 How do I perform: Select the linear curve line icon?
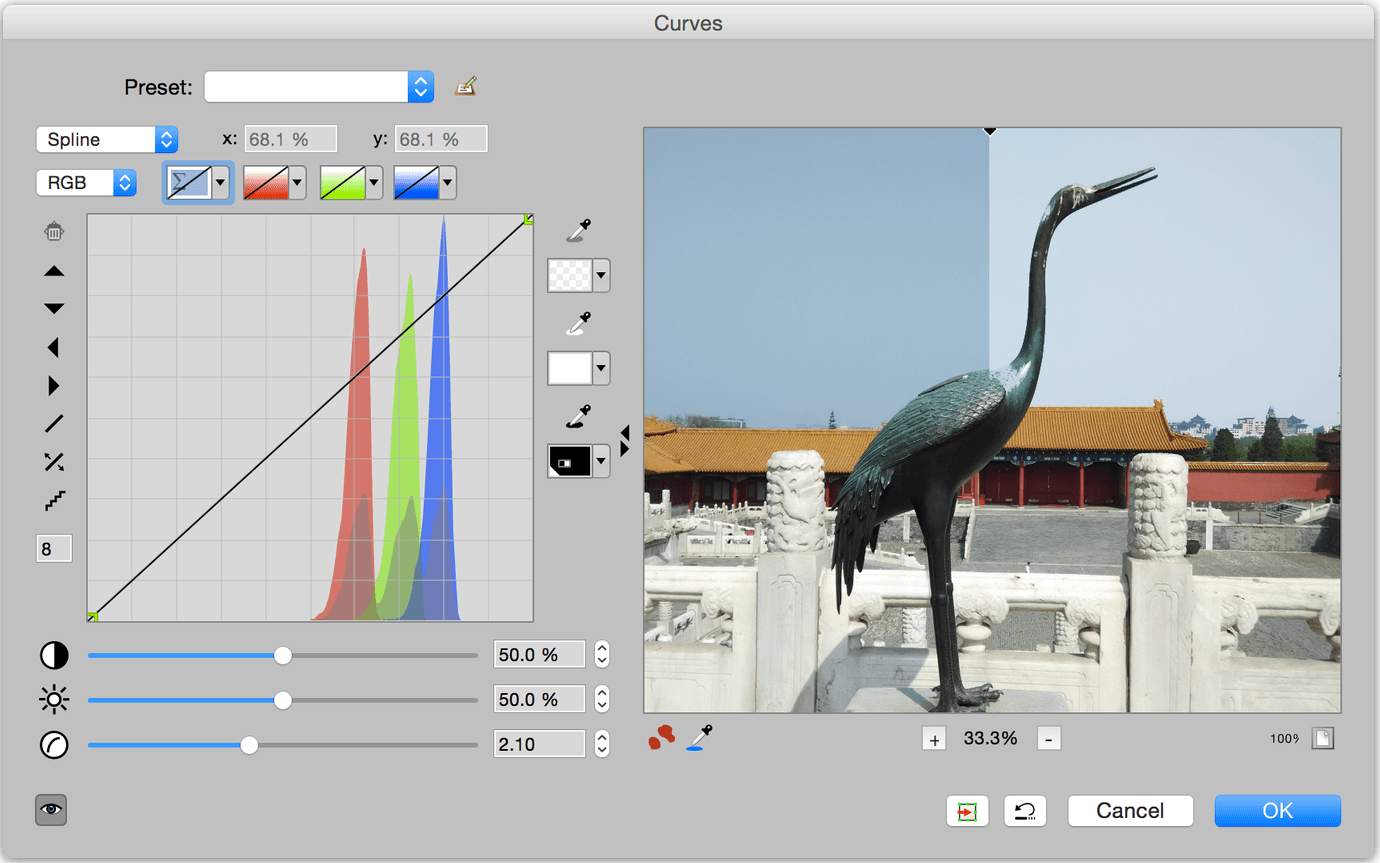click(x=53, y=423)
